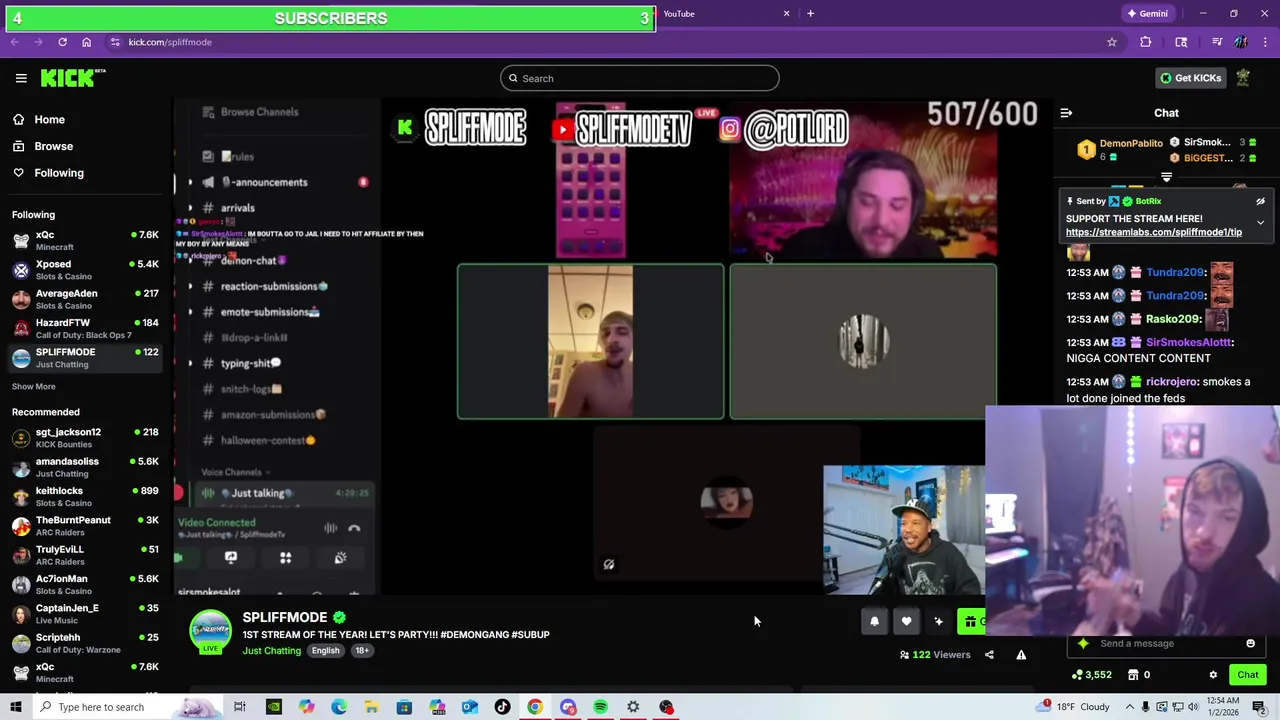Open the chat shop icon
The image size is (1280, 720).
1133,675
